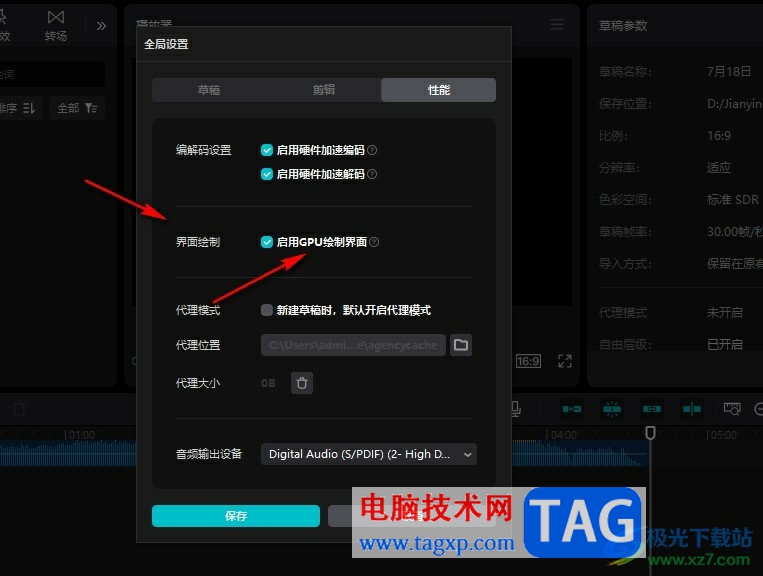Open help icon next to 启用硬件加速编码
Viewport: 763px width, 576px height.
372,150
